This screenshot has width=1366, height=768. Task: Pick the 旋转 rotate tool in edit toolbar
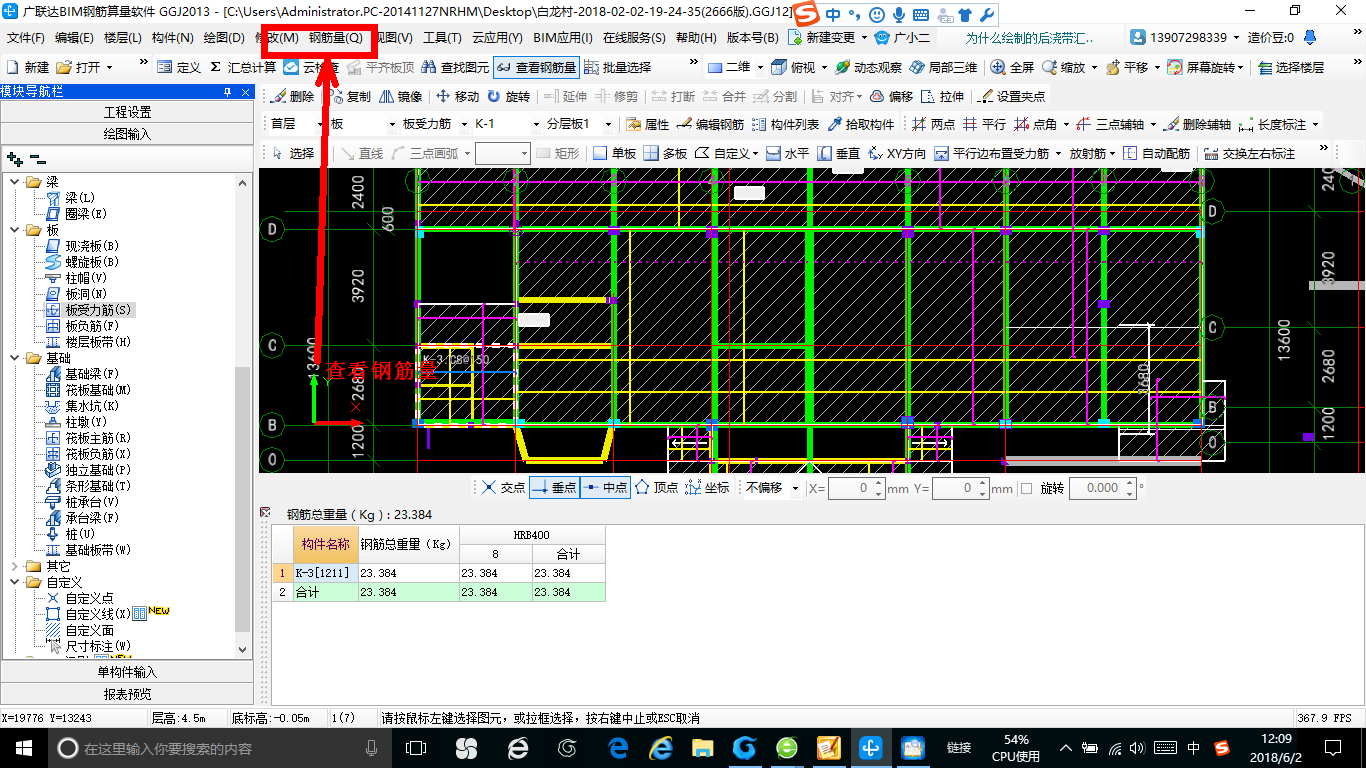[x=509, y=97]
